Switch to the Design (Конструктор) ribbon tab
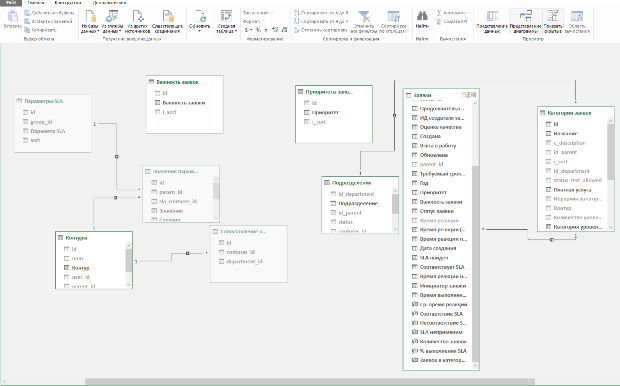Viewport: 620px width, 386px height. click(x=68, y=2)
